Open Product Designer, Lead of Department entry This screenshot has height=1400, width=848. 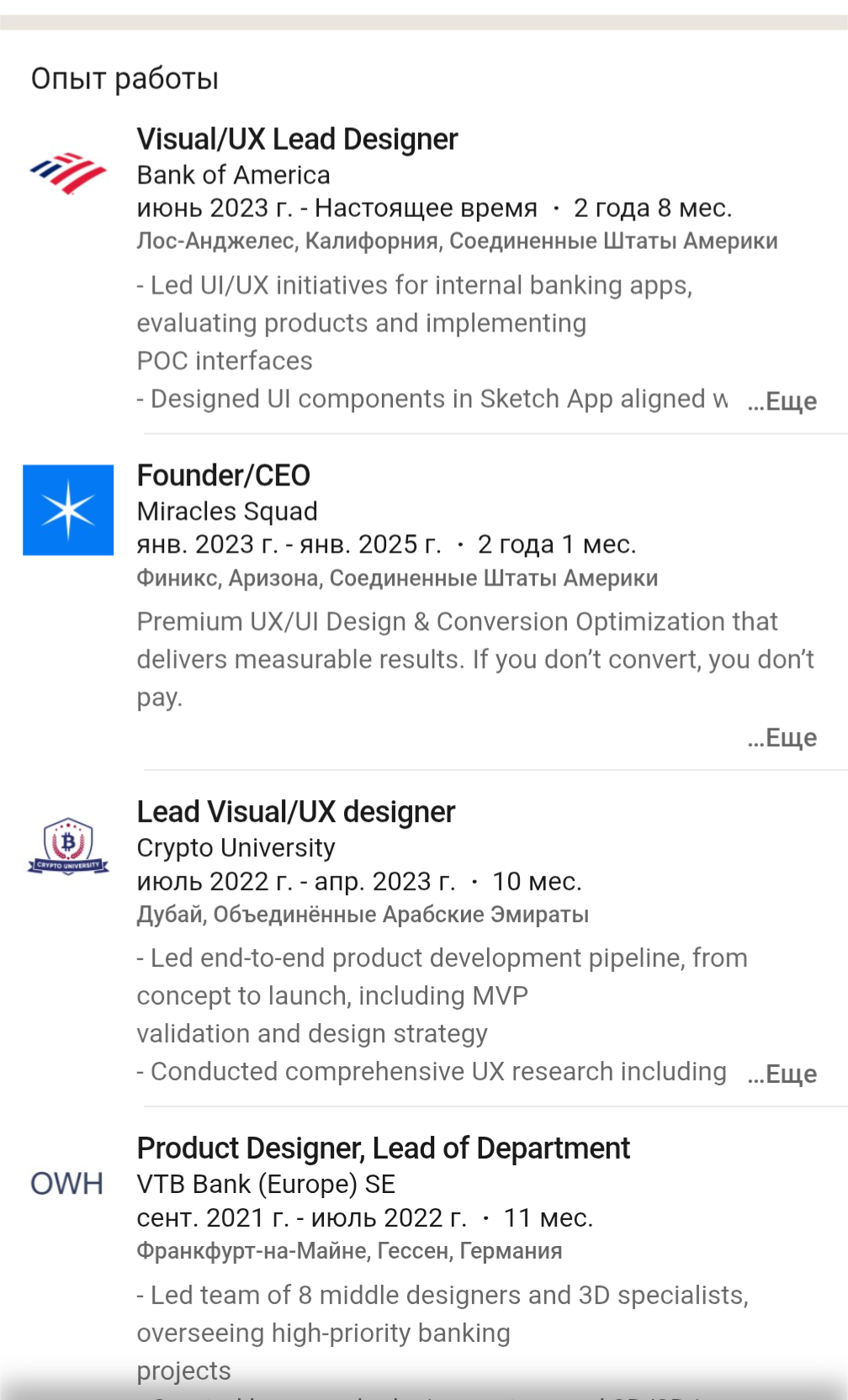[x=383, y=1148]
